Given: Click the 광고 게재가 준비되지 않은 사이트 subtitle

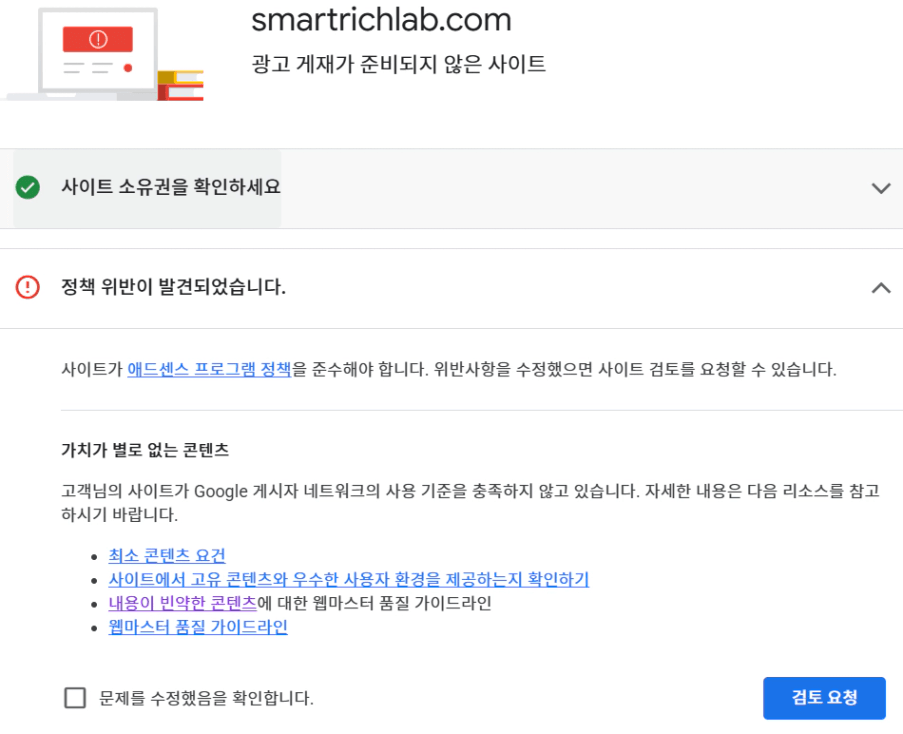Looking at the screenshot, I should click(399, 65).
